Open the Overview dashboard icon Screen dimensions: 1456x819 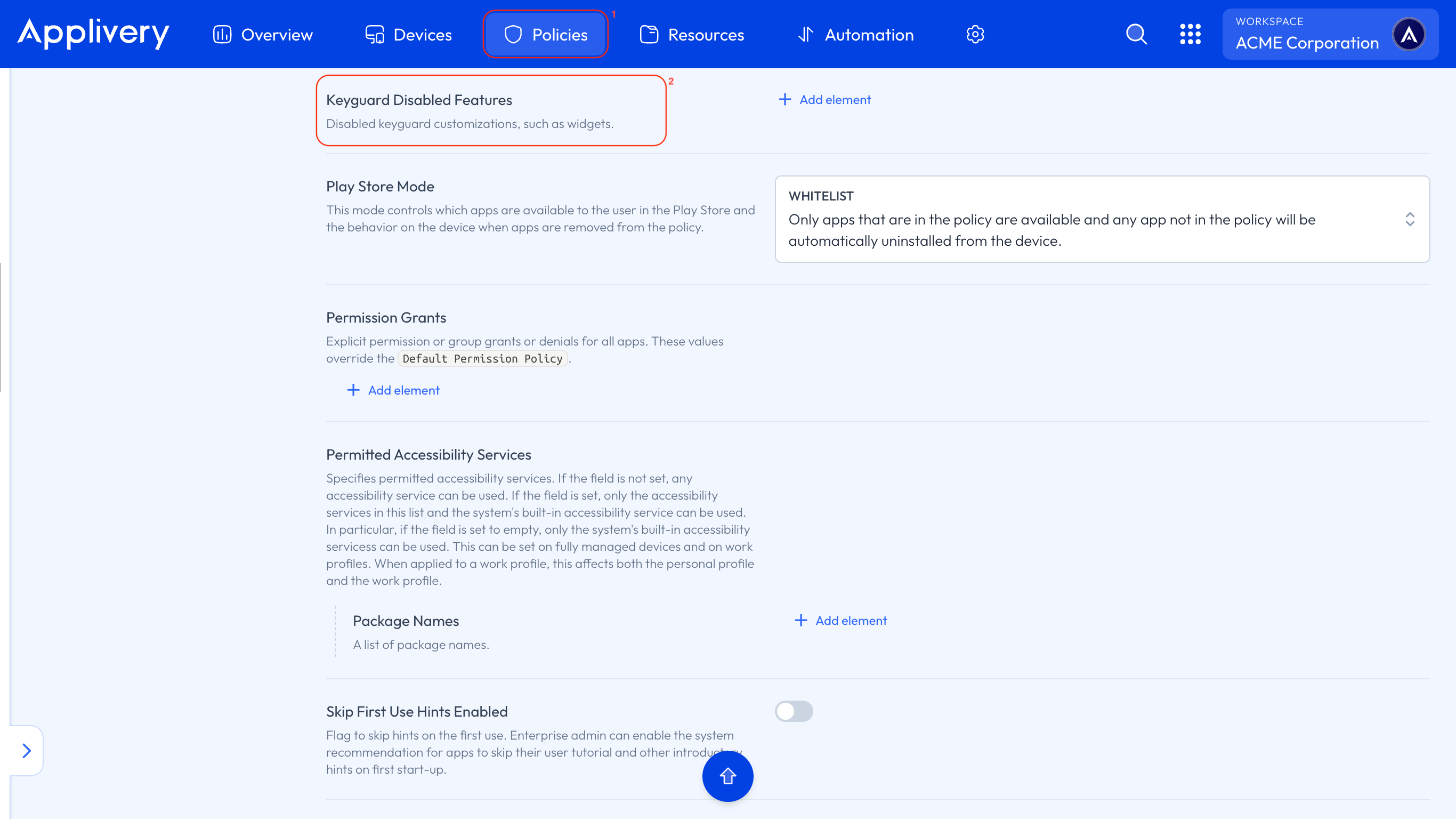coord(222,34)
